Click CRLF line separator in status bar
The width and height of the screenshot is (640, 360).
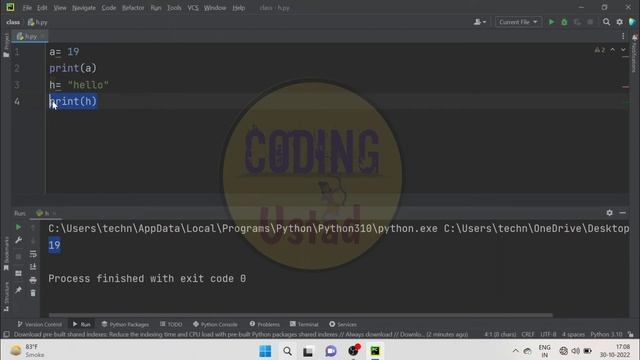[x=528, y=334]
